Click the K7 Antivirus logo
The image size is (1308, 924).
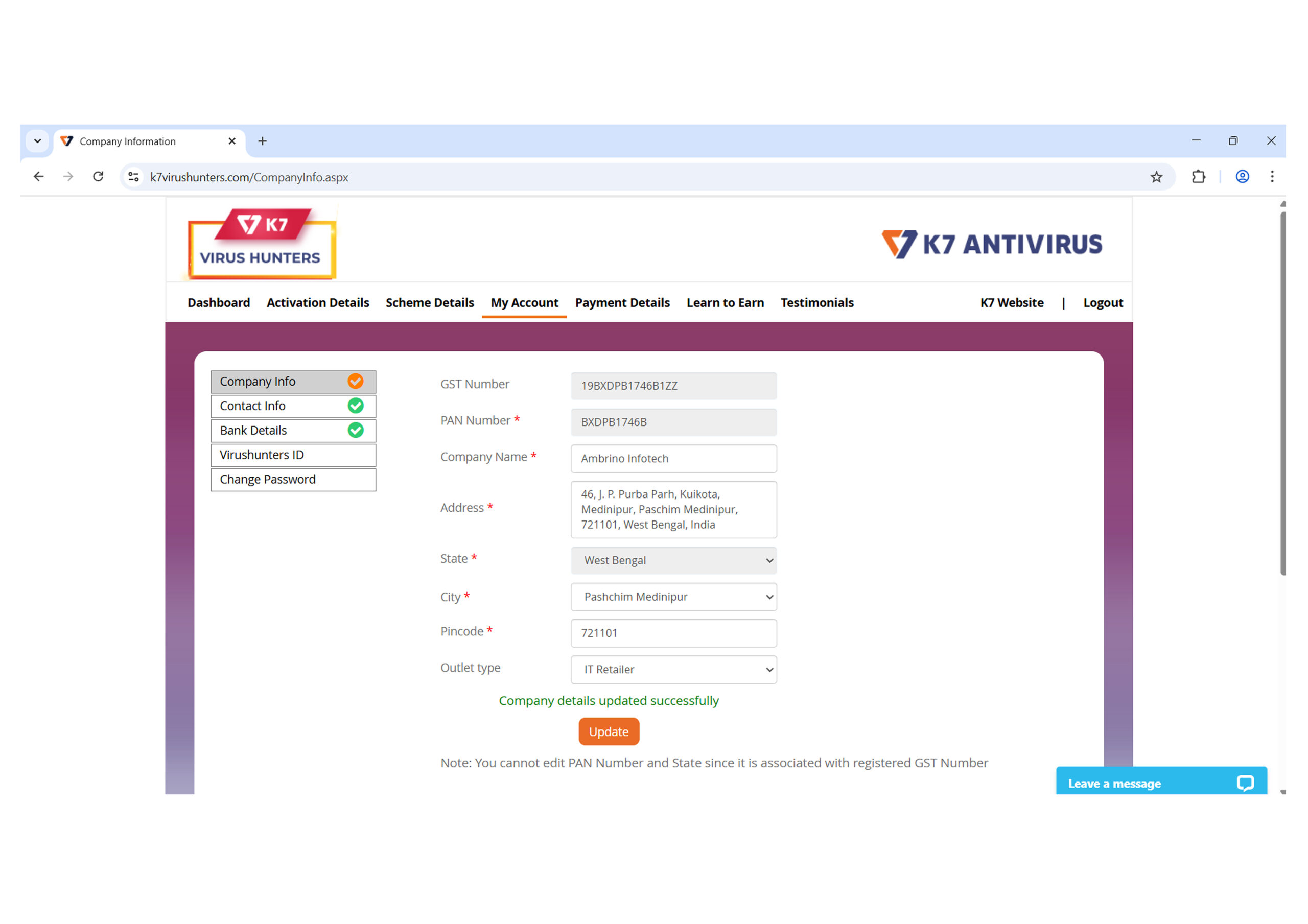[x=991, y=244]
